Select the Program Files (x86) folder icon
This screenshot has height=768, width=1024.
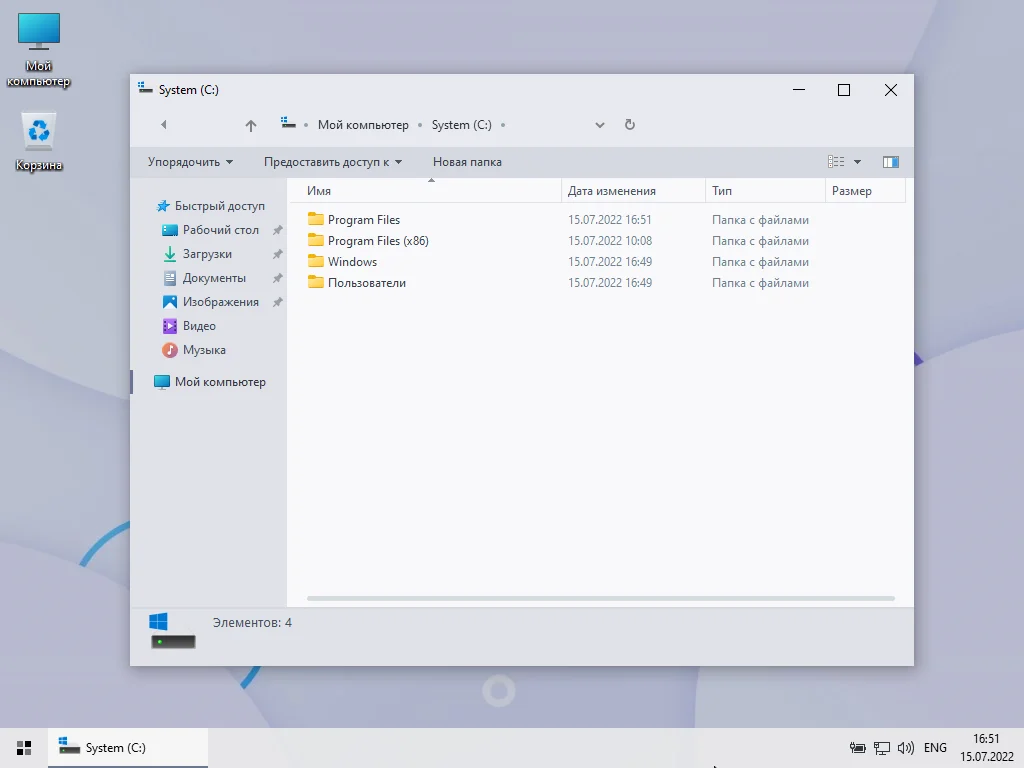[316, 240]
